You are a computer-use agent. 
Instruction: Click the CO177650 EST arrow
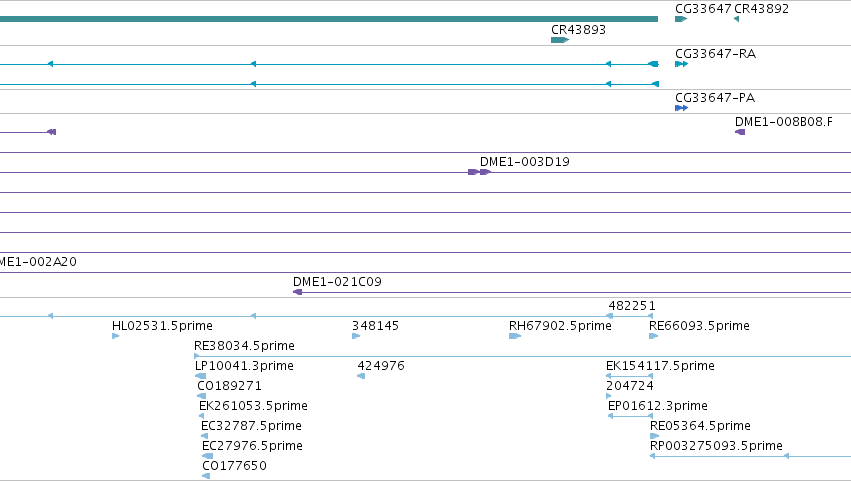coord(206,476)
